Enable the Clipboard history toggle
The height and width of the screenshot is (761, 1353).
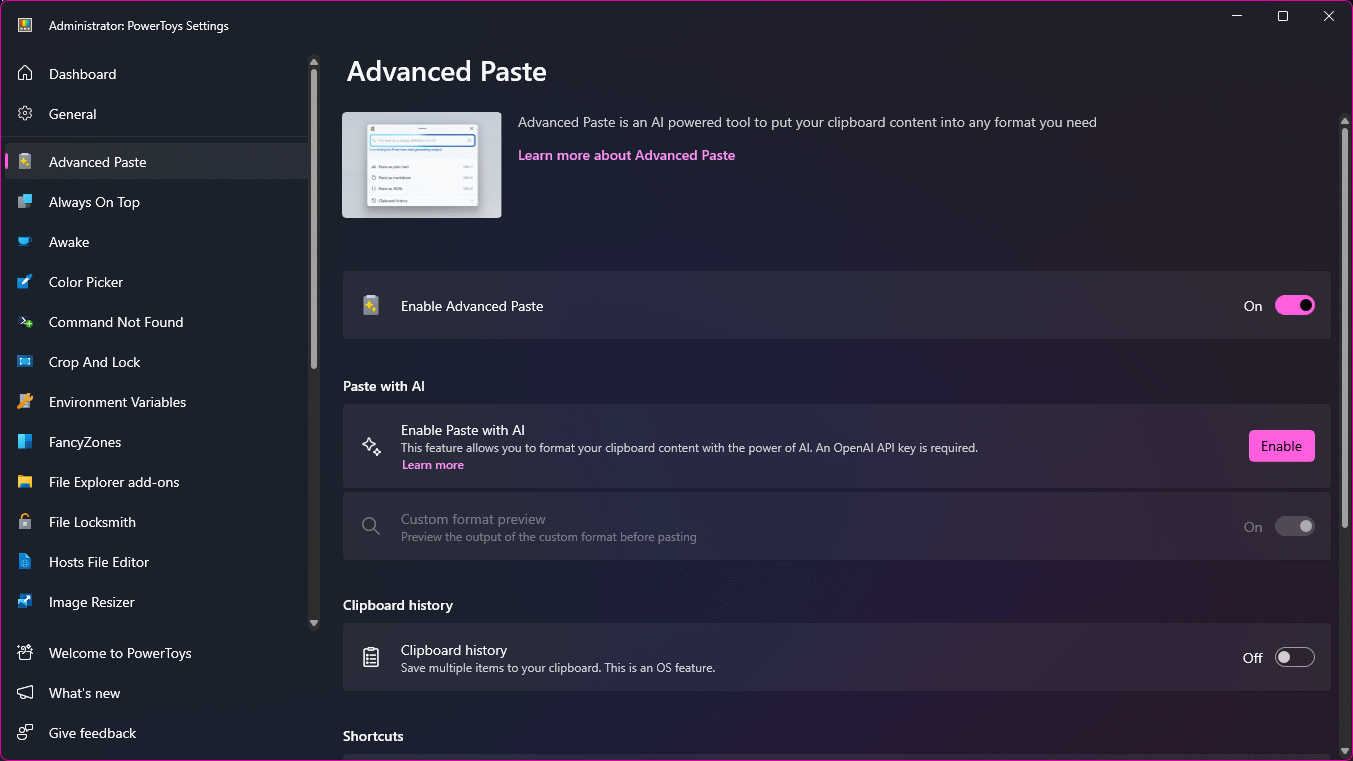tap(1294, 657)
